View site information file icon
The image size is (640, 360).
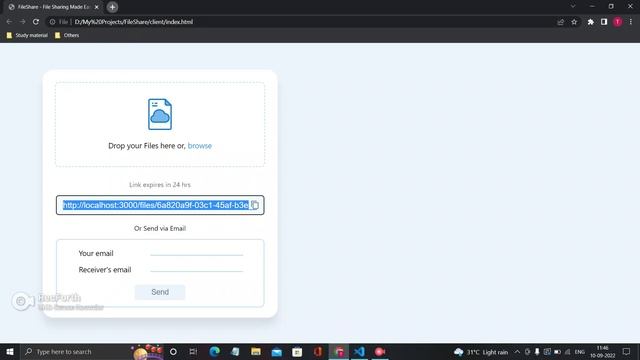52,22
